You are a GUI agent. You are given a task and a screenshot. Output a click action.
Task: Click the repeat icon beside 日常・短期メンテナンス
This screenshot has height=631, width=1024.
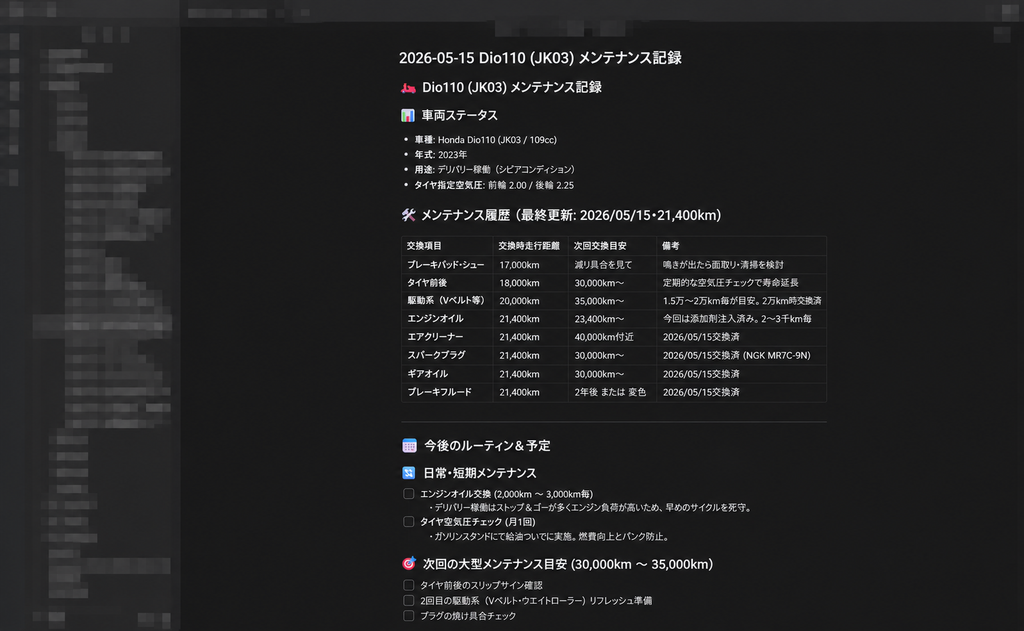pyautogui.click(x=409, y=473)
